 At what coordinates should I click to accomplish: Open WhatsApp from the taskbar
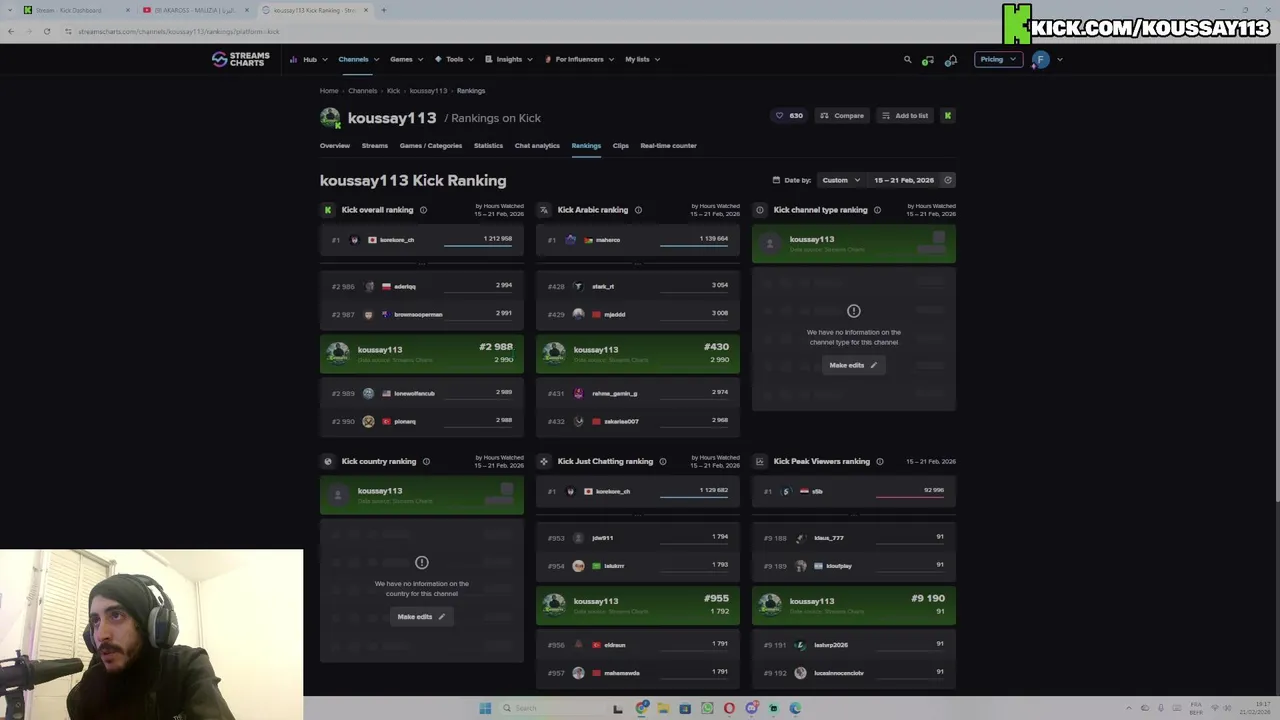[x=707, y=708]
